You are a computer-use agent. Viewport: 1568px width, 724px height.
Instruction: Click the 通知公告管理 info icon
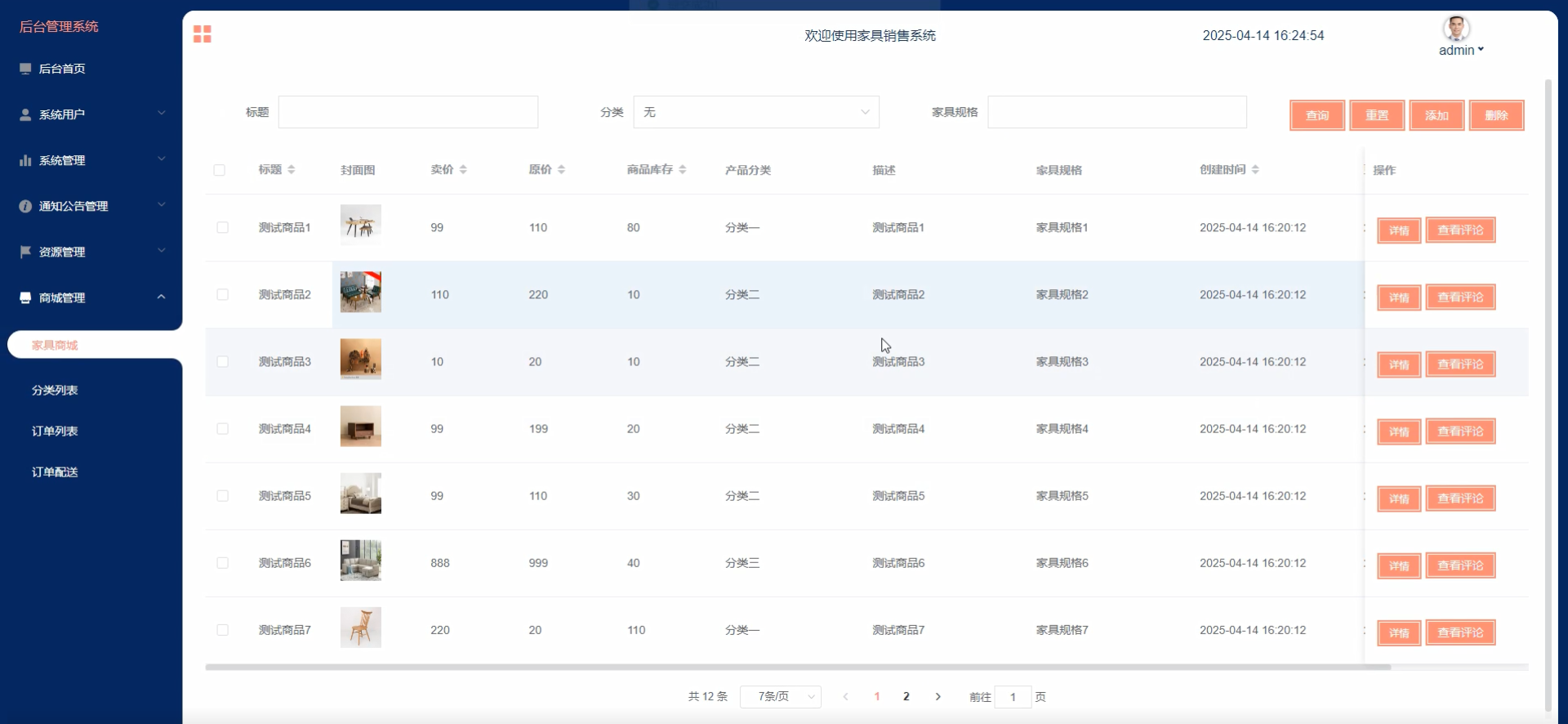25,206
